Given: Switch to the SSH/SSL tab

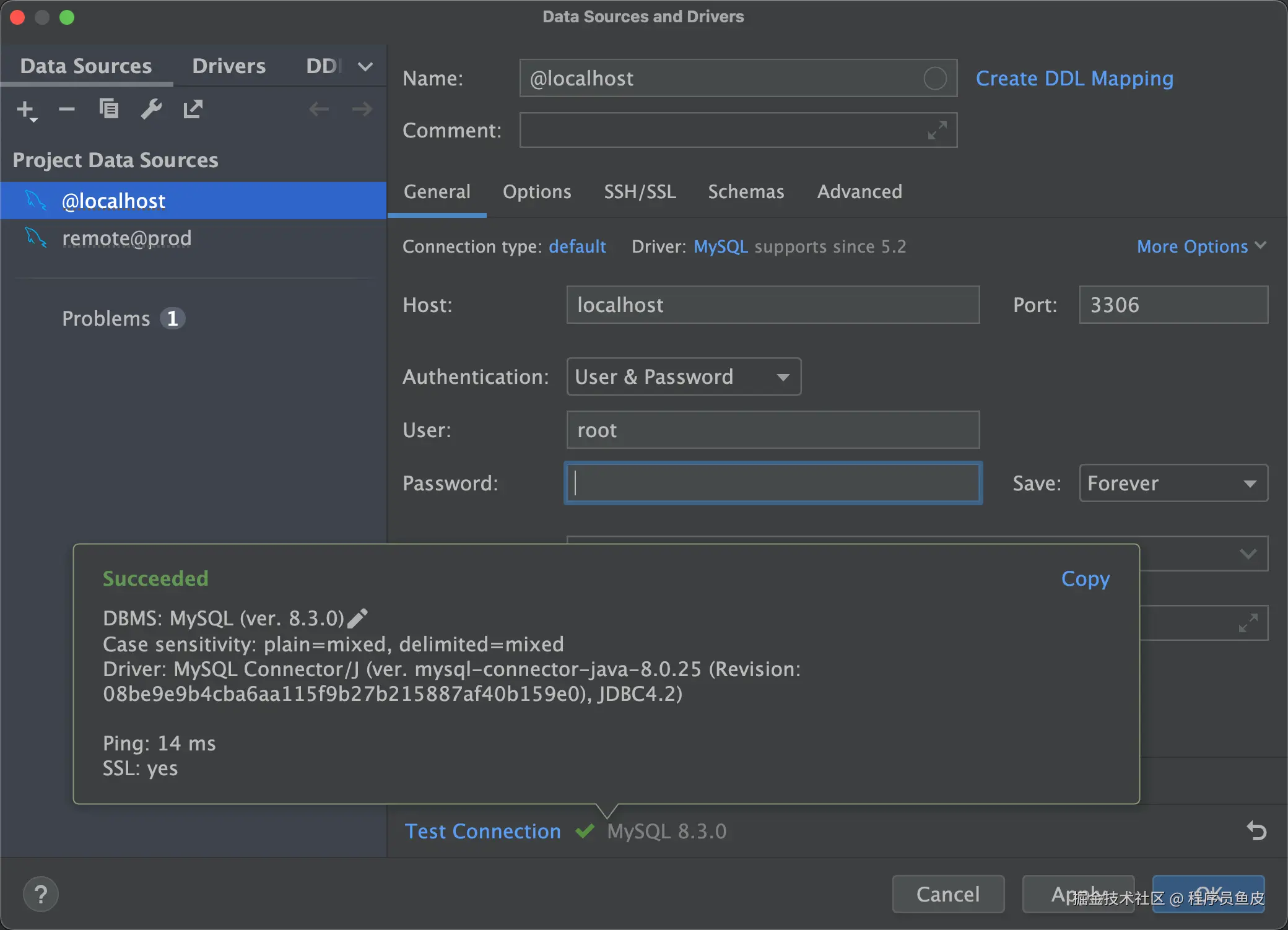Looking at the screenshot, I should point(640,192).
